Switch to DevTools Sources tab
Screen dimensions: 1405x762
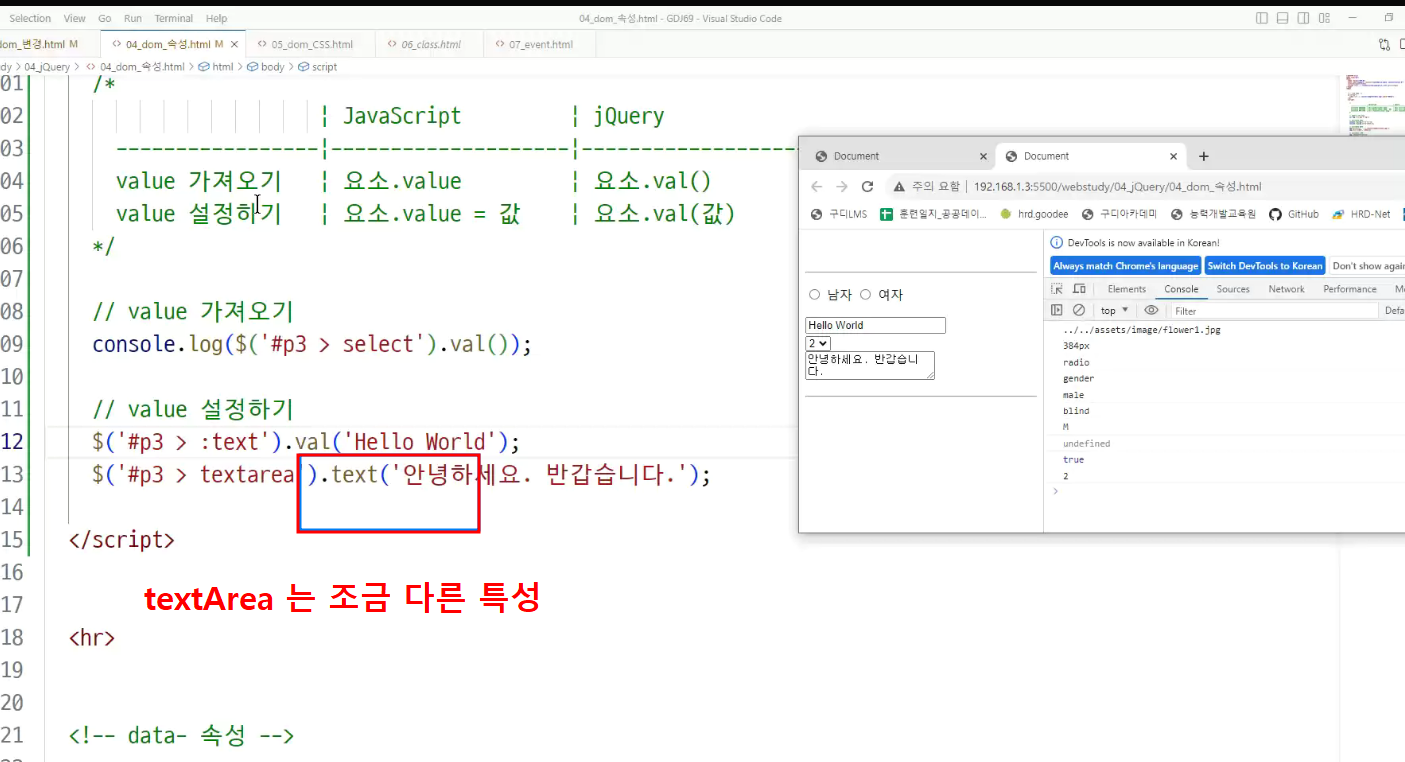click(x=1233, y=289)
